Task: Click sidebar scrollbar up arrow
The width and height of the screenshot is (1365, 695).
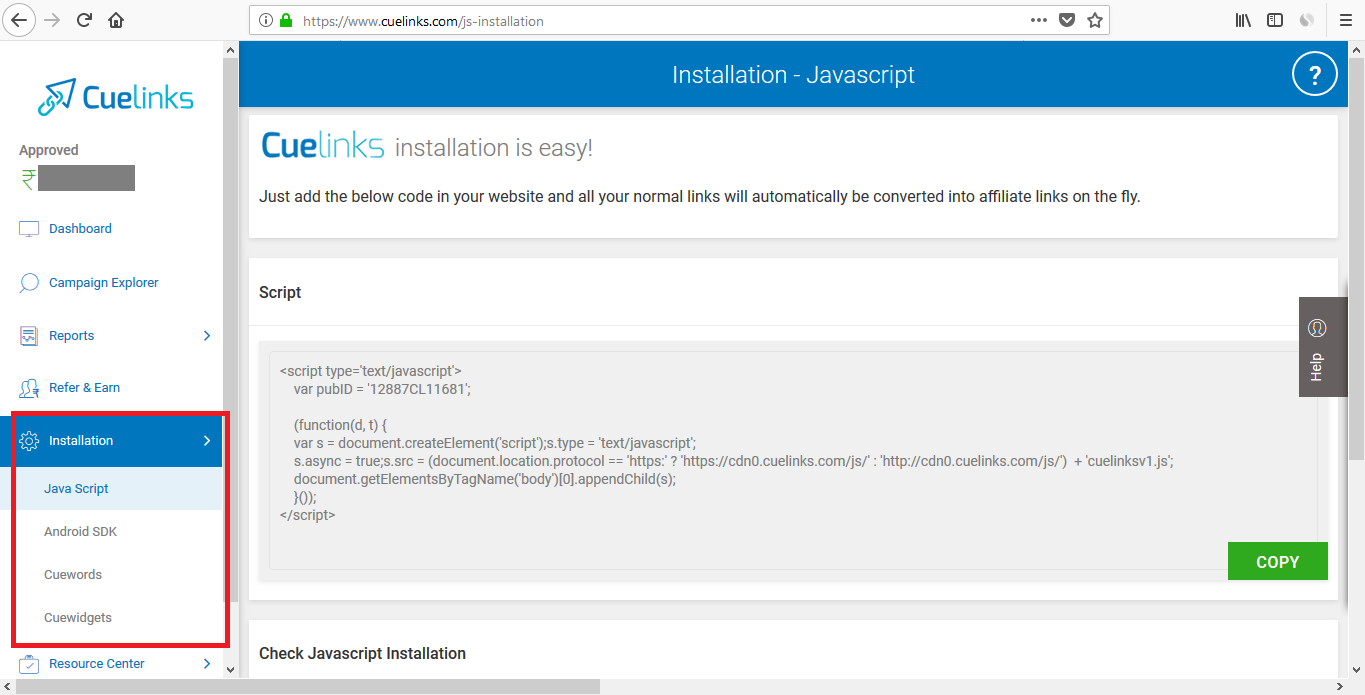Action: (231, 50)
